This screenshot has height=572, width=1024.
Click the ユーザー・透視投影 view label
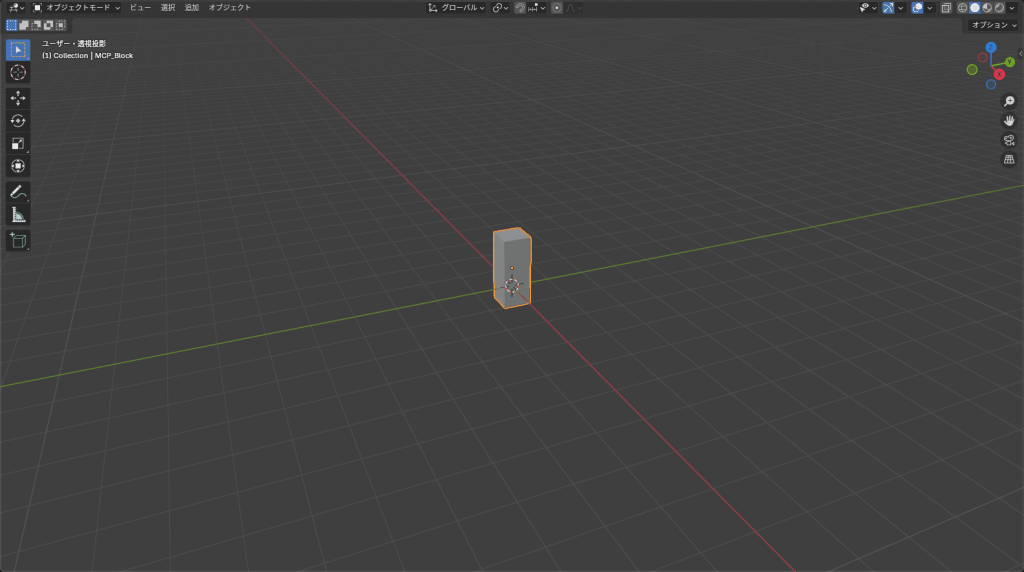tap(74, 44)
